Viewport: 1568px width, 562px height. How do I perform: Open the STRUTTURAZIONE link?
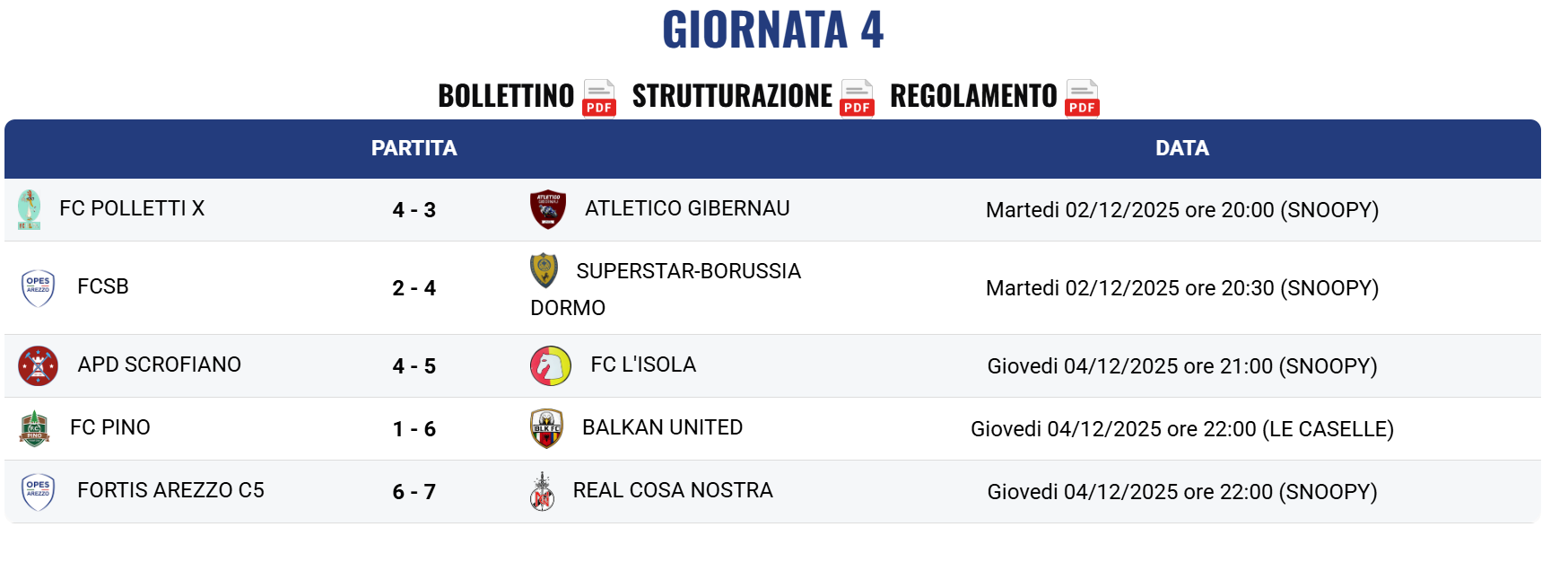point(732,95)
